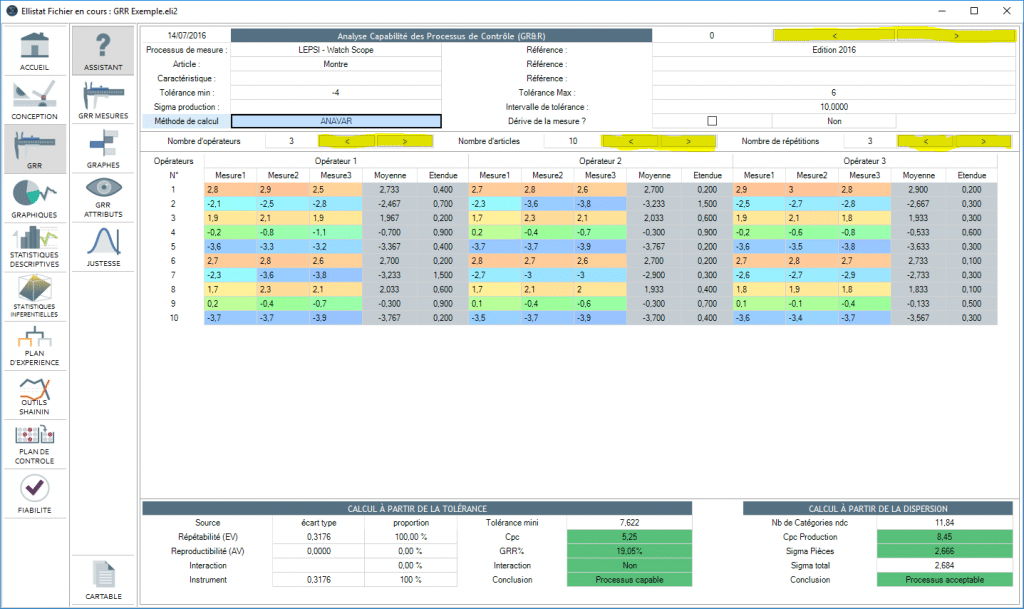
Task: Click the Sigma total value 2,684
Action: pyautogui.click(x=944, y=565)
